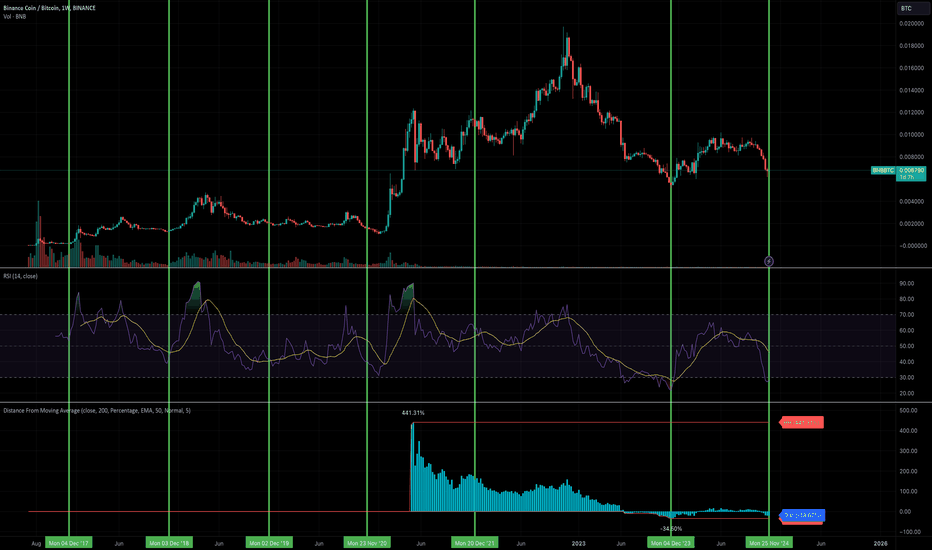
Task: Click the 0.010000 price scale value
Action: pos(912,135)
